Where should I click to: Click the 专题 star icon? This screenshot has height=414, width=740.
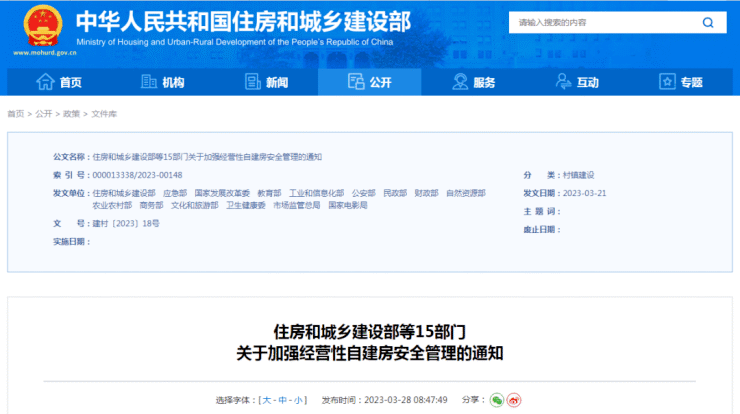(x=667, y=82)
